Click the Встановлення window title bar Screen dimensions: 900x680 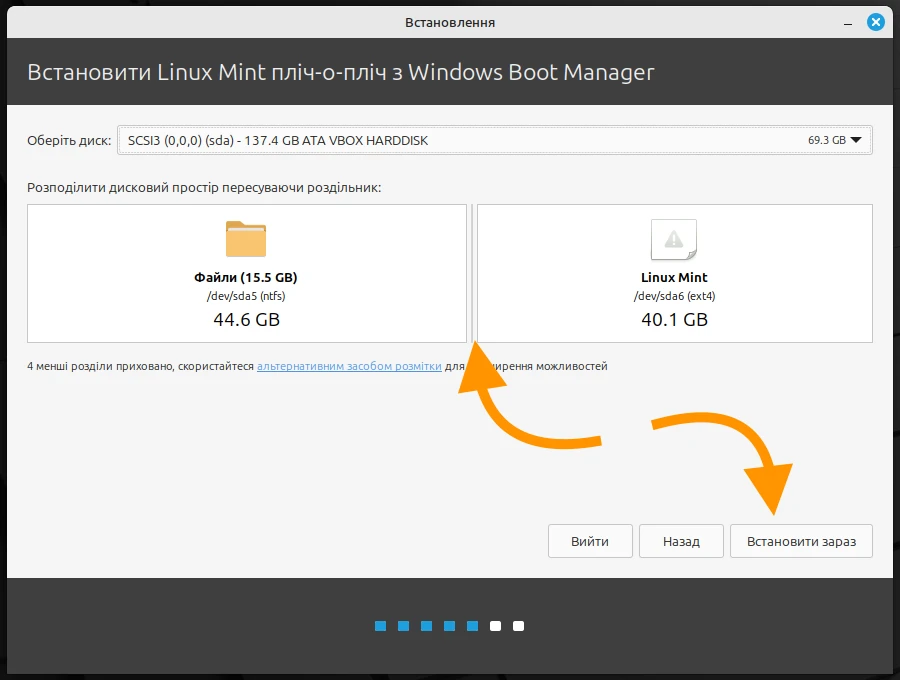(x=450, y=22)
